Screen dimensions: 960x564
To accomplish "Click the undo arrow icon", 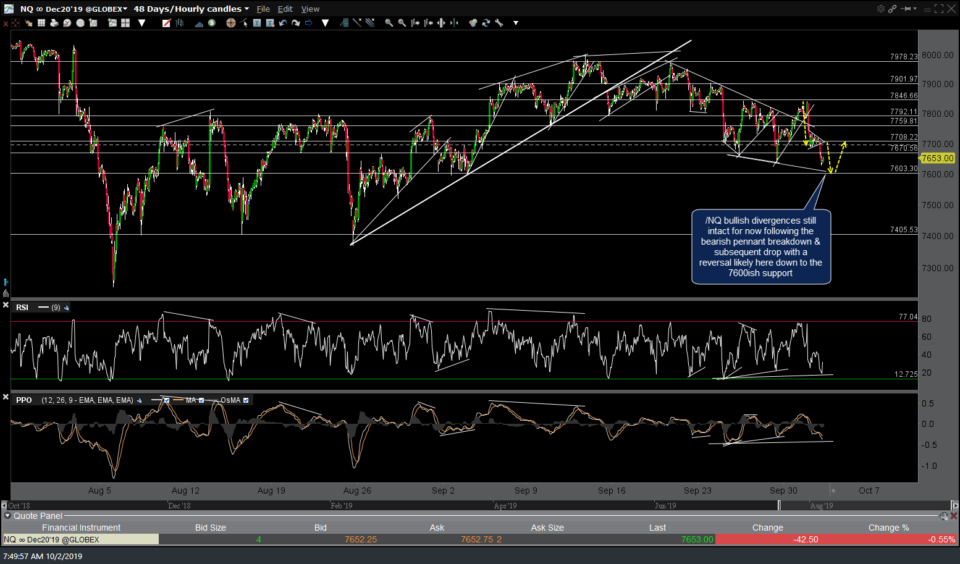I will pos(283,23).
